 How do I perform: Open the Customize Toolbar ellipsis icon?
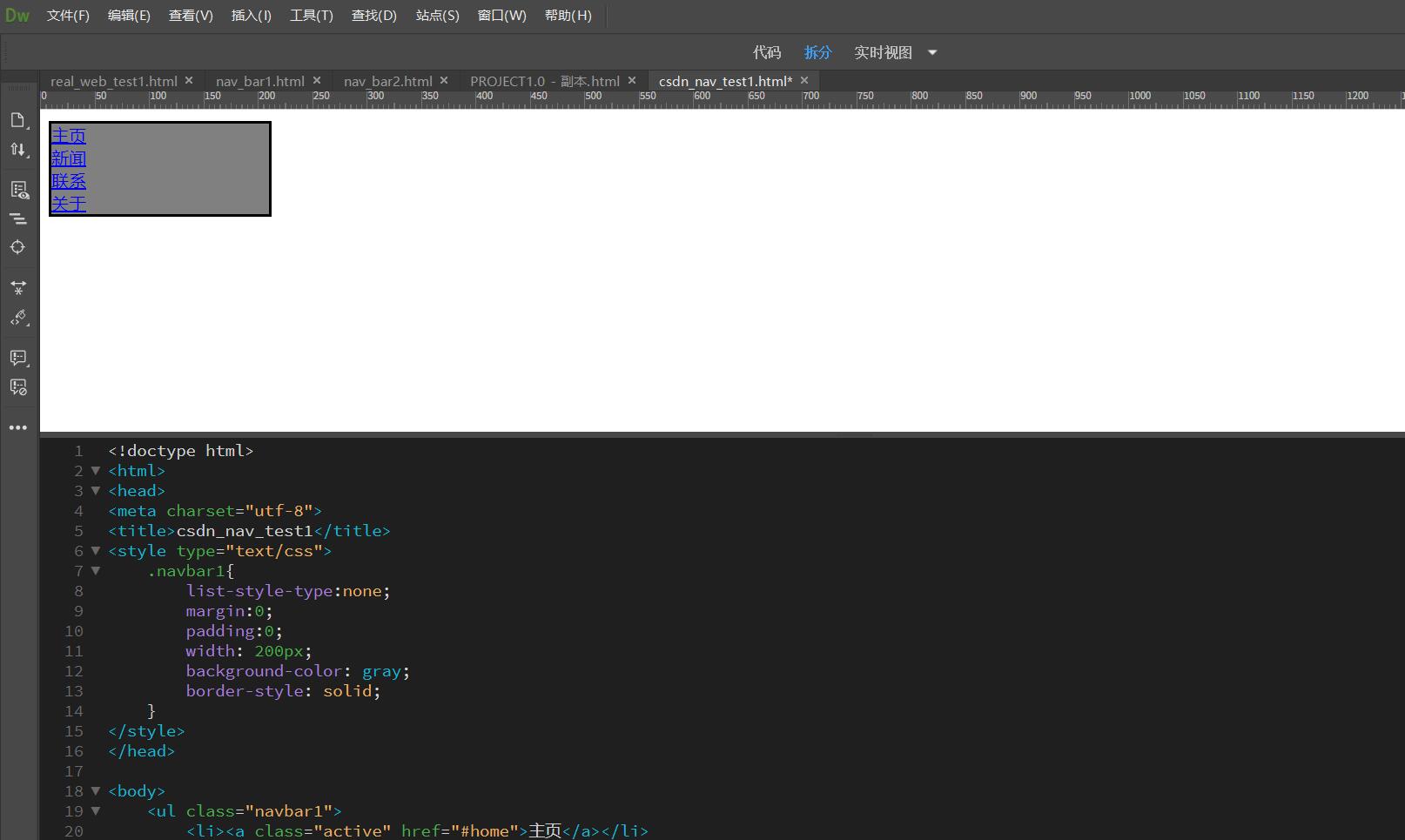click(x=19, y=427)
